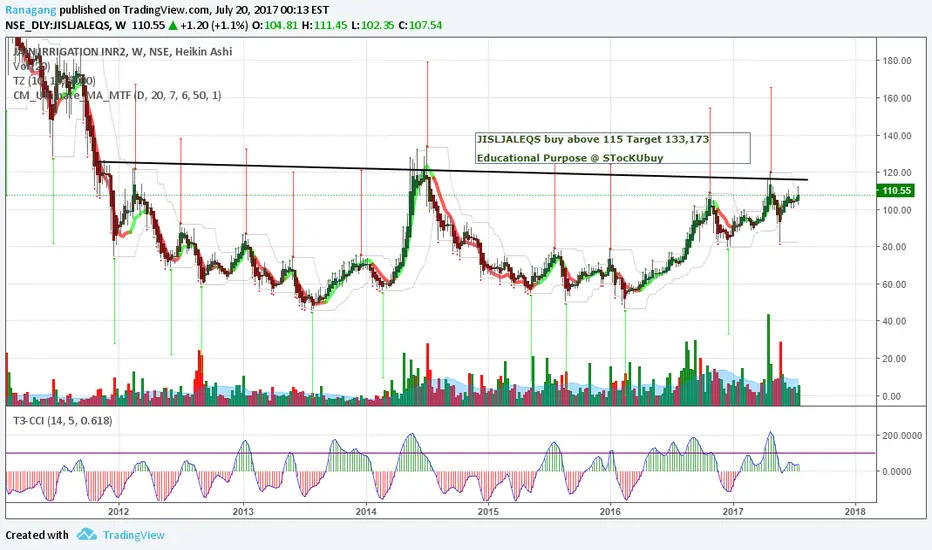The height and width of the screenshot is (550, 932).
Task: Click the 'Educational Purpose @ SToCKUbuy' note
Action: pyautogui.click(x=569, y=158)
